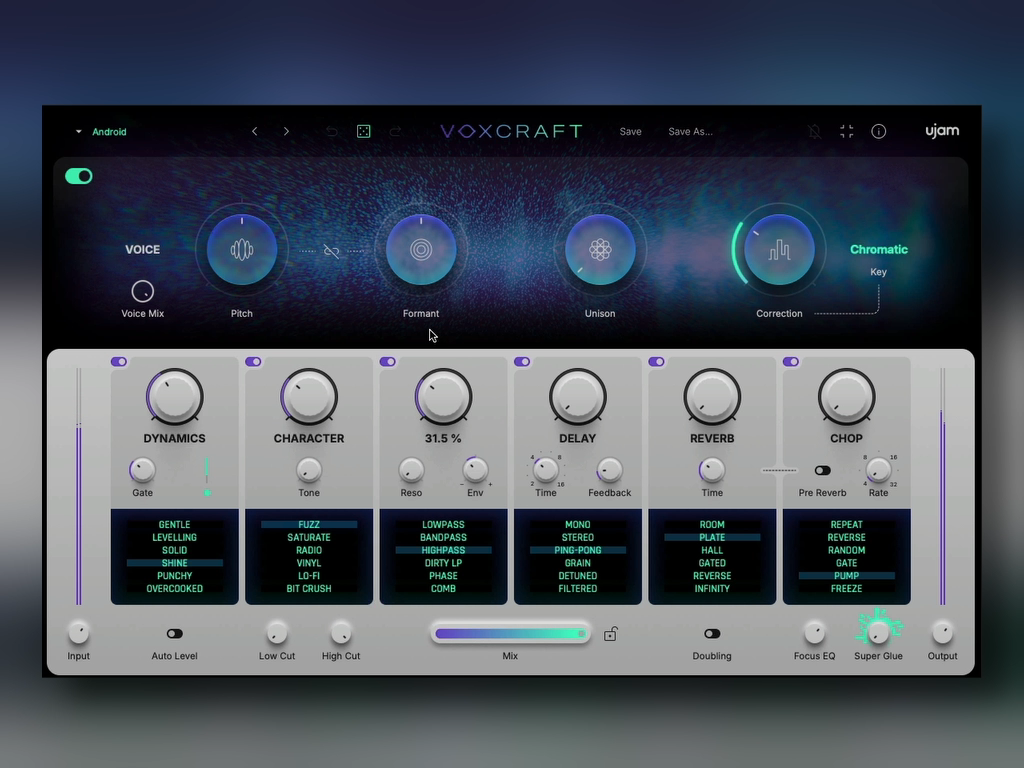Toggle the Reverb module on/off switch
This screenshot has width=1024, height=768.
(x=656, y=361)
